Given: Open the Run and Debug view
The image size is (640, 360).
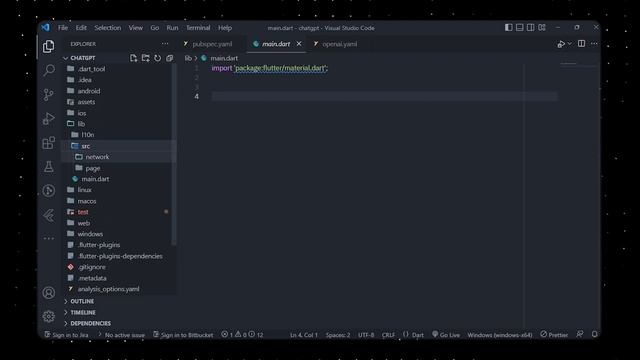Looking at the screenshot, I should pyautogui.click(x=48, y=119).
